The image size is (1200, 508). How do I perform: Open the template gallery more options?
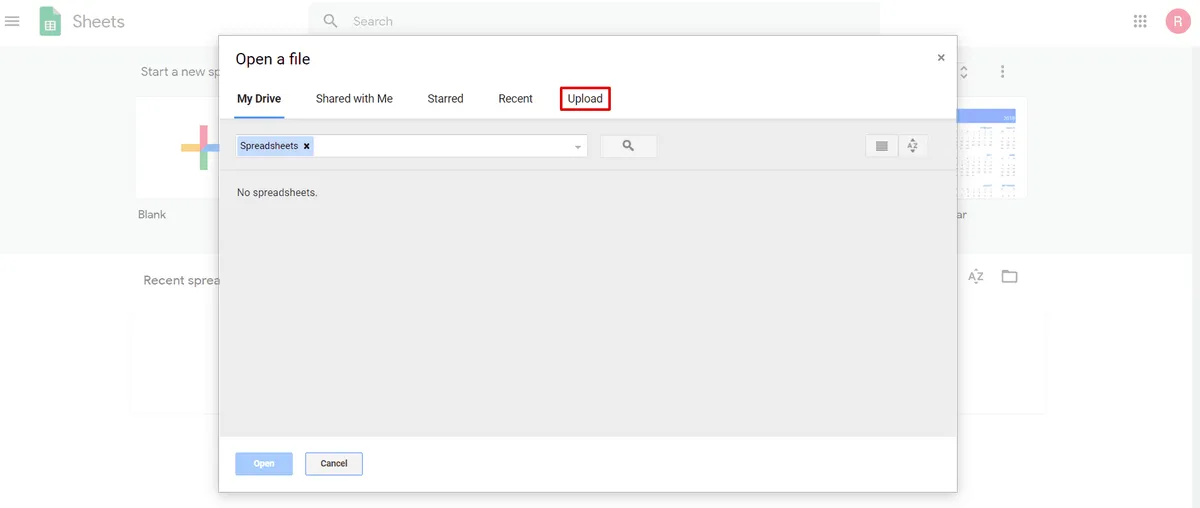(x=1002, y=72)
